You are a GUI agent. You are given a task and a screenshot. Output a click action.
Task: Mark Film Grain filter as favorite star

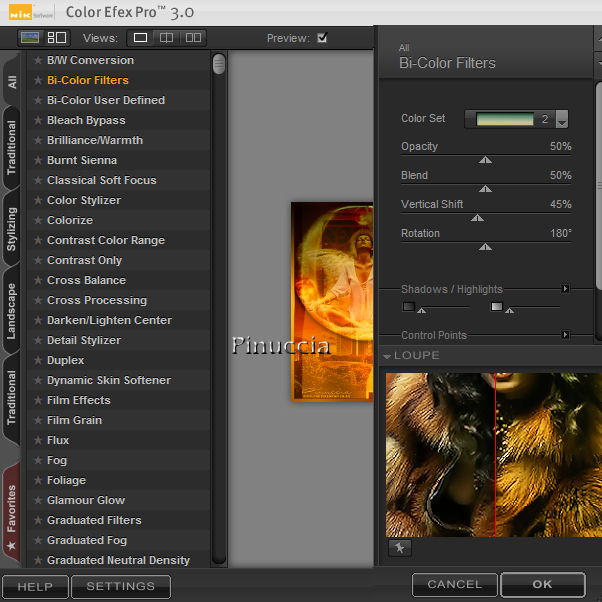38,420
